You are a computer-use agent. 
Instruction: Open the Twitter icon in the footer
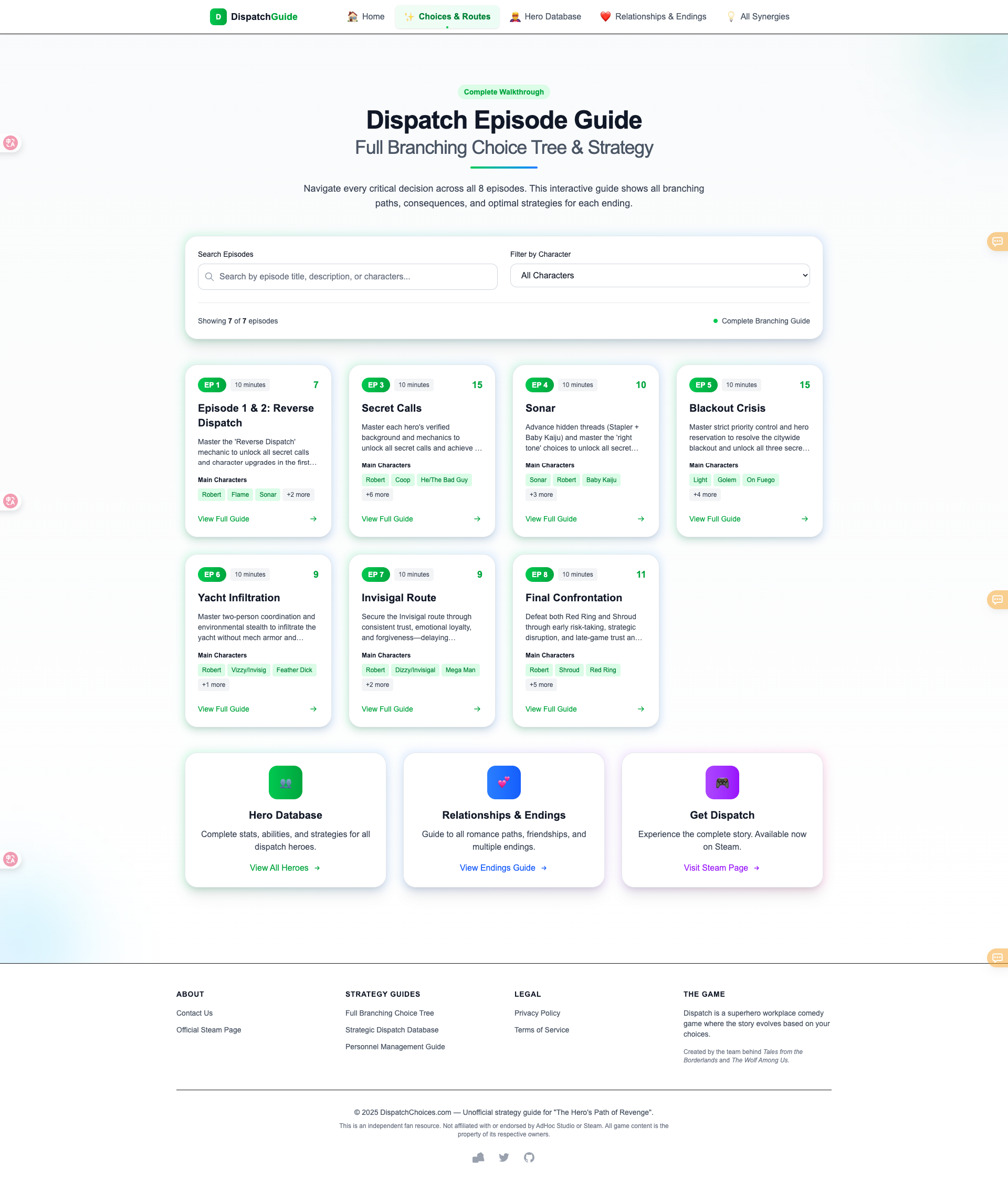[x=503, y=1158]
